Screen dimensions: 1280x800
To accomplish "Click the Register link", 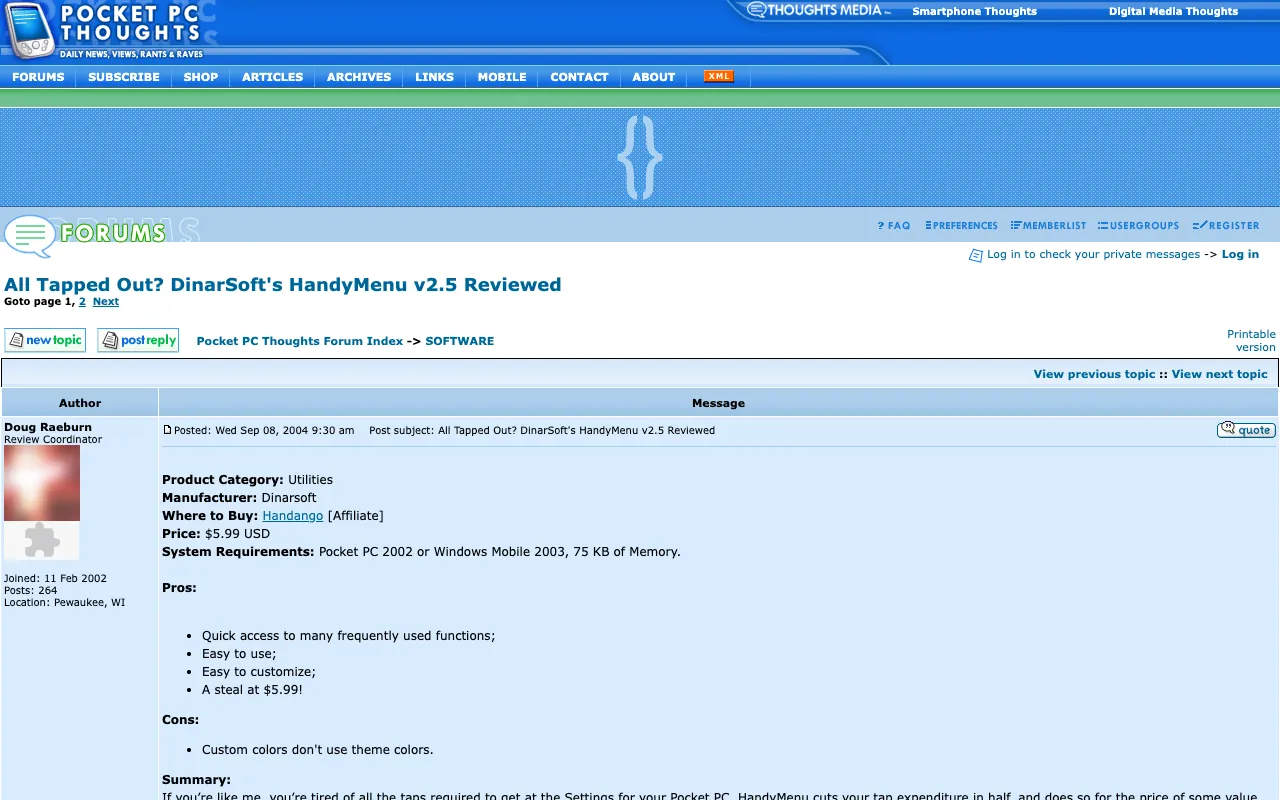I will click(x=1226, y=226).
